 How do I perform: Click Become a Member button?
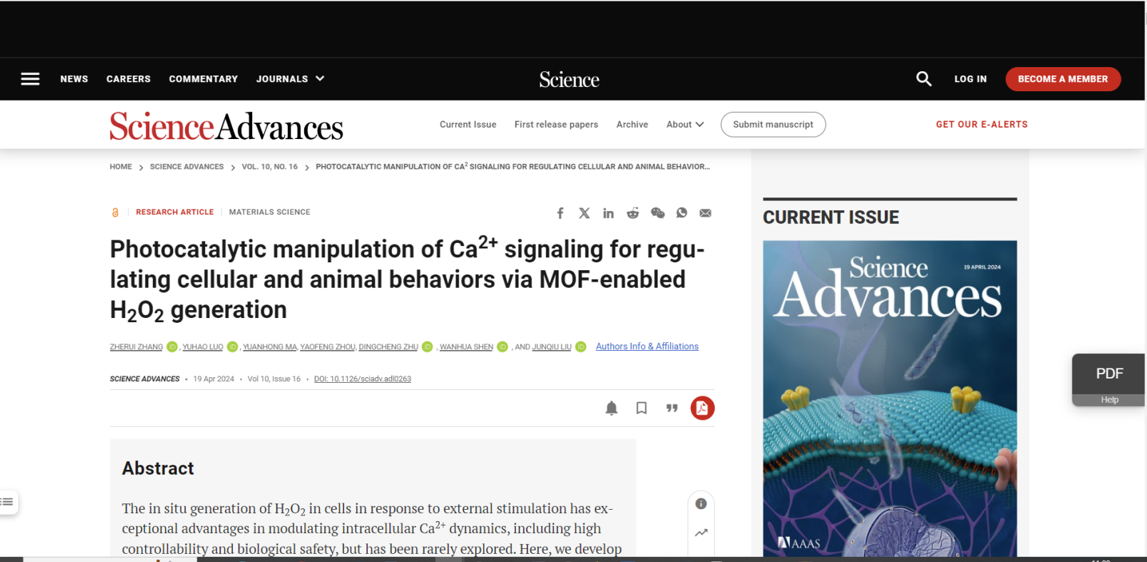pyautogui.click(x=1063, y=79)
